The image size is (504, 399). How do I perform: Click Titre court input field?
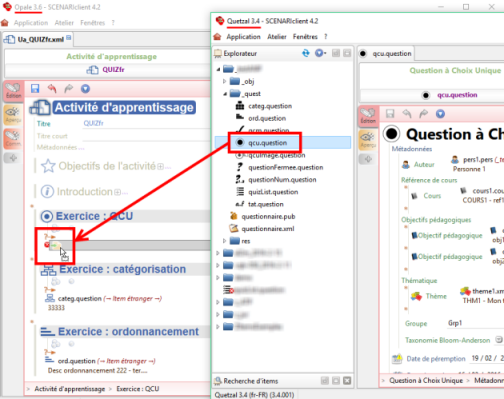(x=147, y=136)
